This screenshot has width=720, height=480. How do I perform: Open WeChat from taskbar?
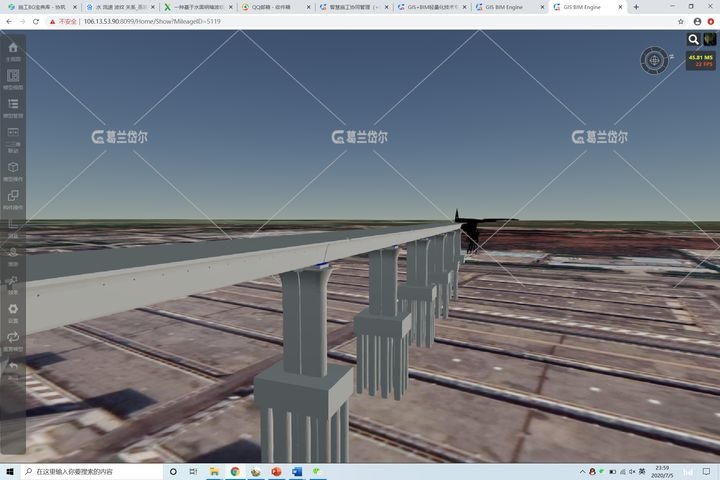coord(317,472)
